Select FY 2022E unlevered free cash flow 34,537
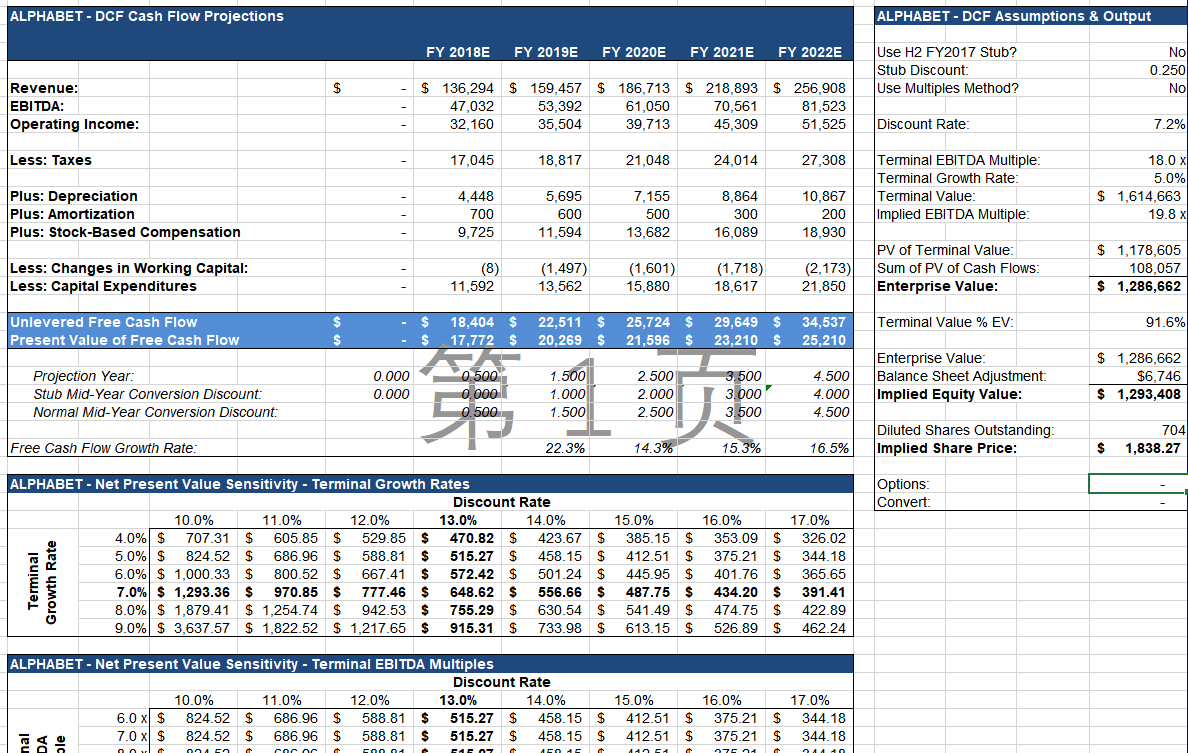The image size is (1188, 753). (x=824, y=322)
